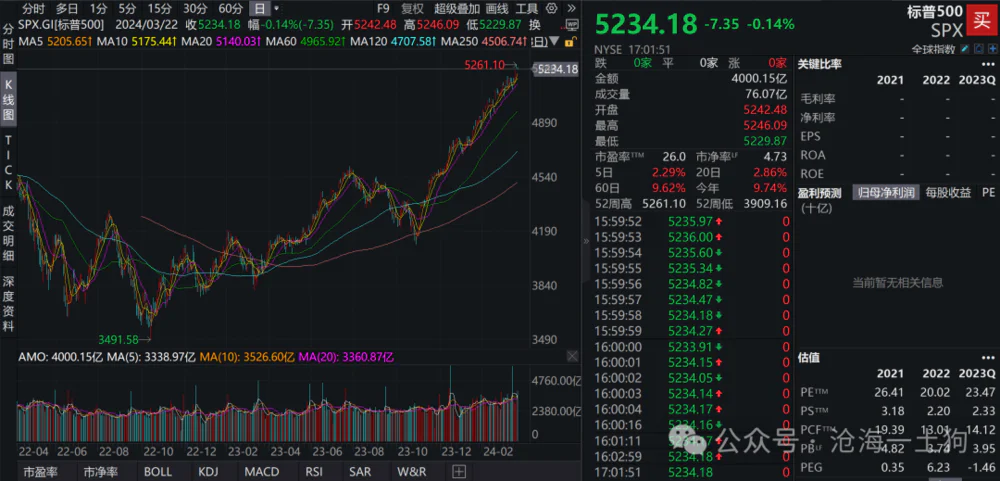Switch indicator to RSI
The width and height of the screenshot is (1000, 481).
(312, 472)
